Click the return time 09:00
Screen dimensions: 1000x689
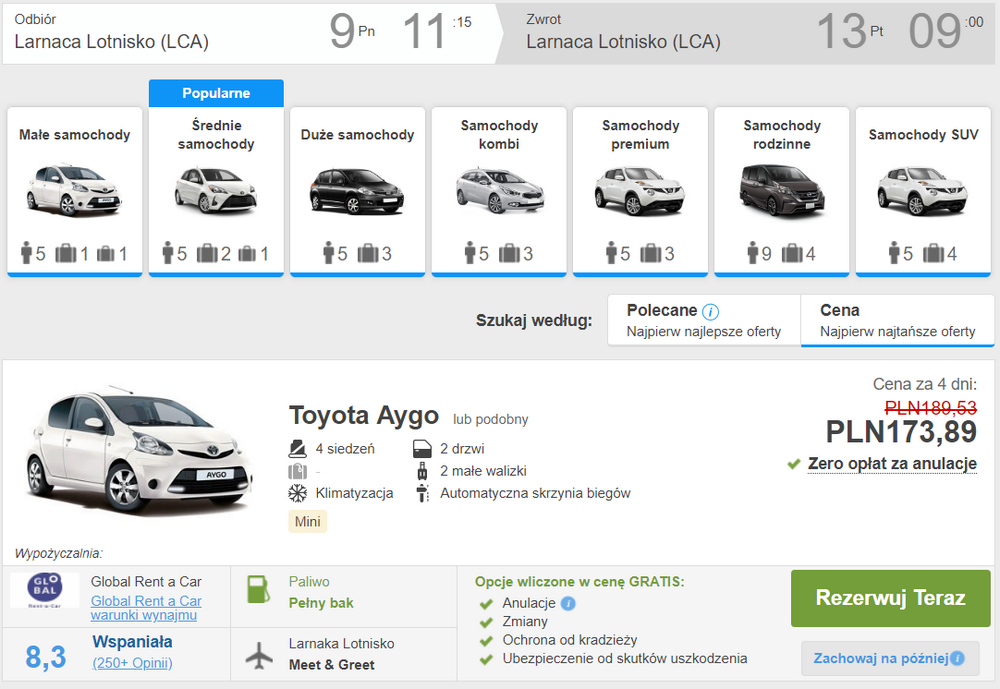(946, 31)
